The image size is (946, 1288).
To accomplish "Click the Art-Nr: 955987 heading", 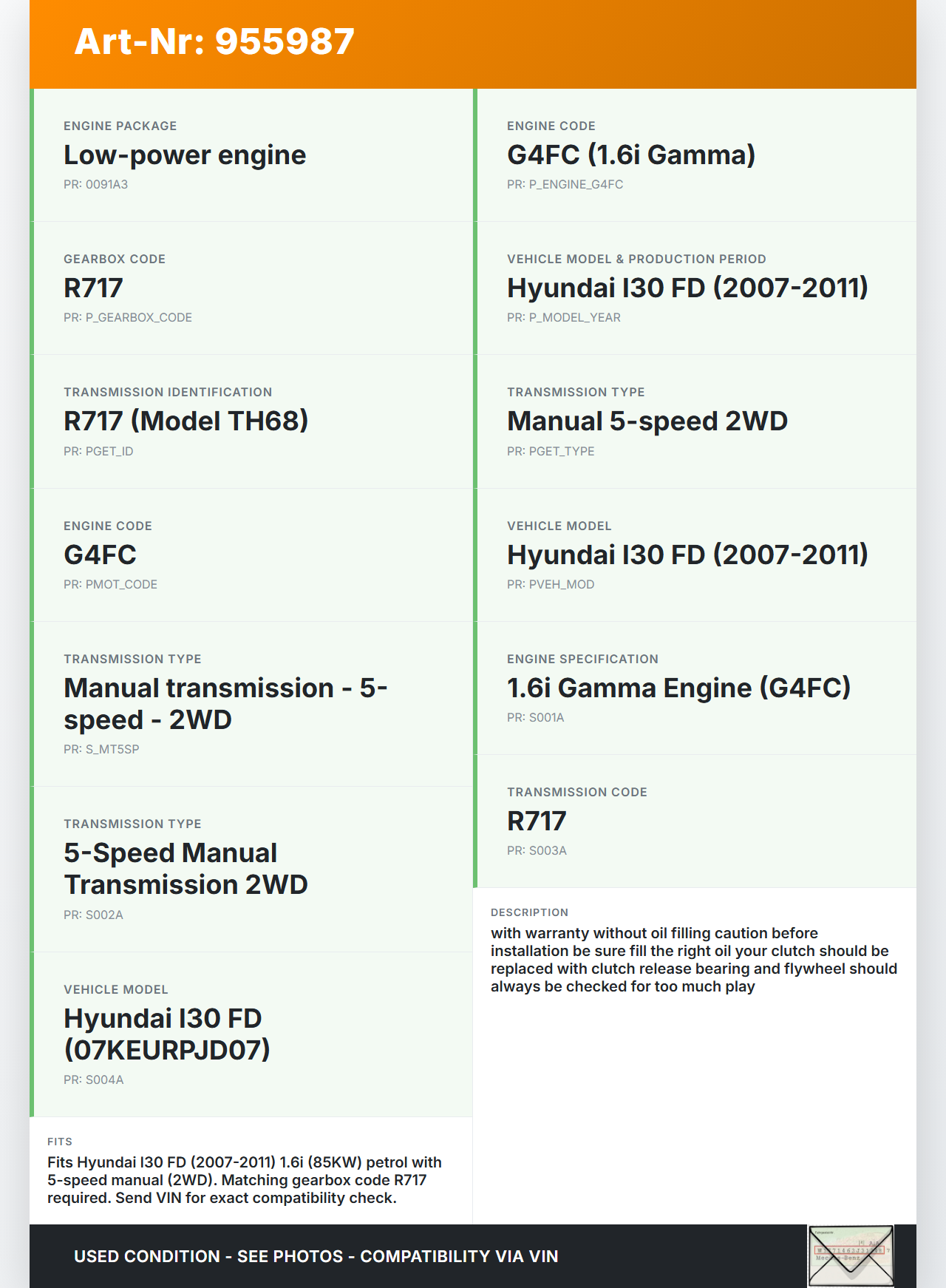I will click(214, 41).
